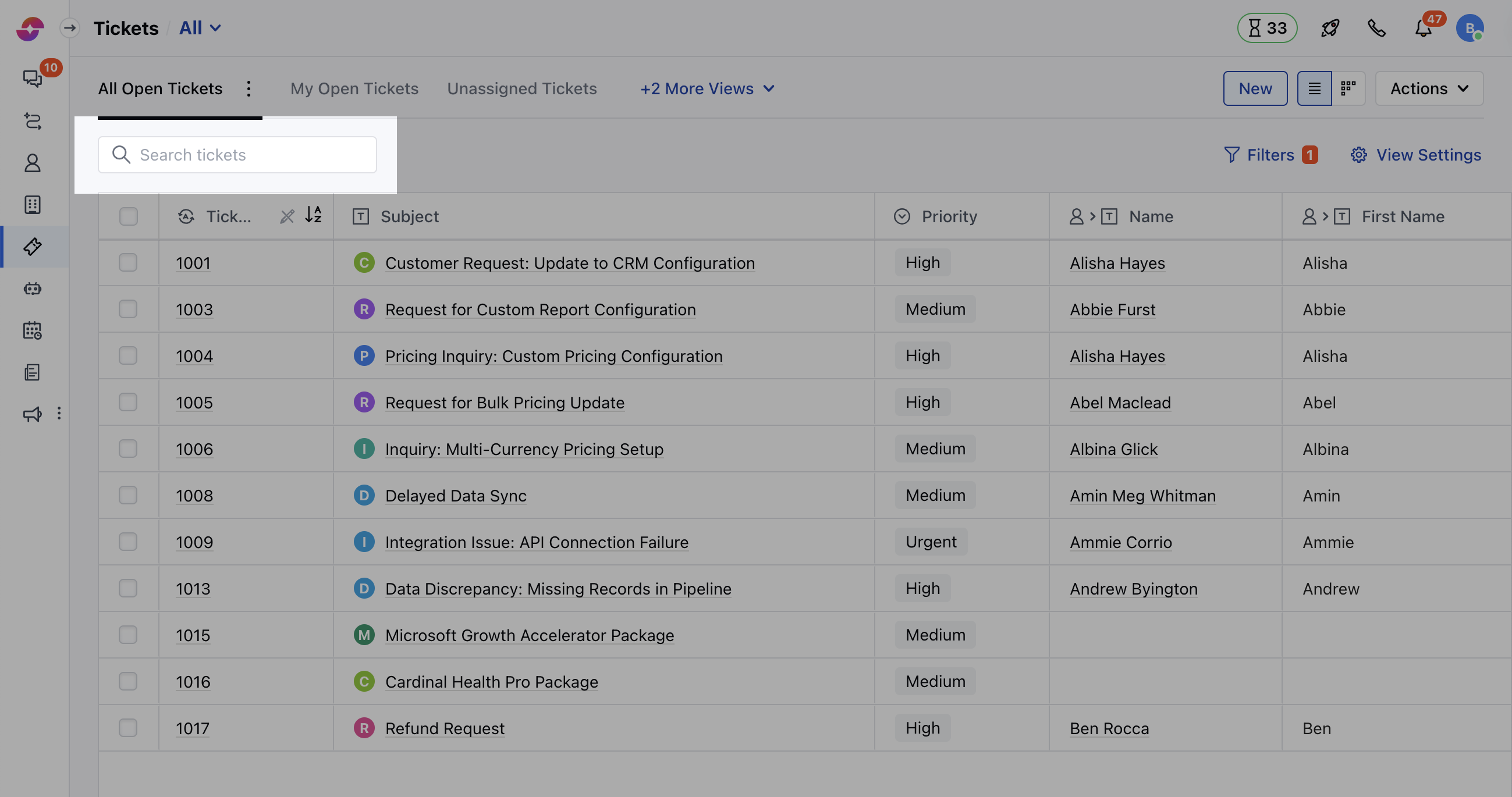Open the bot icon in sidebar
1512x797 pixels.
[32, 288]
